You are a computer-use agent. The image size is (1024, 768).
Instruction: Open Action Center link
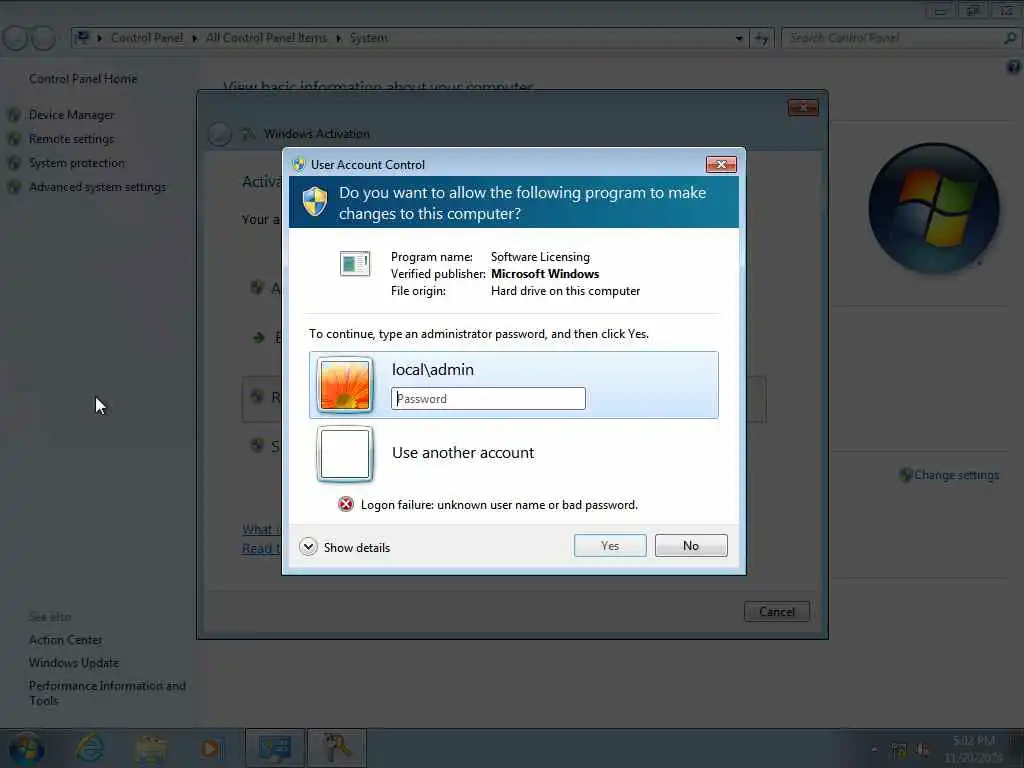tap(65, 640)
